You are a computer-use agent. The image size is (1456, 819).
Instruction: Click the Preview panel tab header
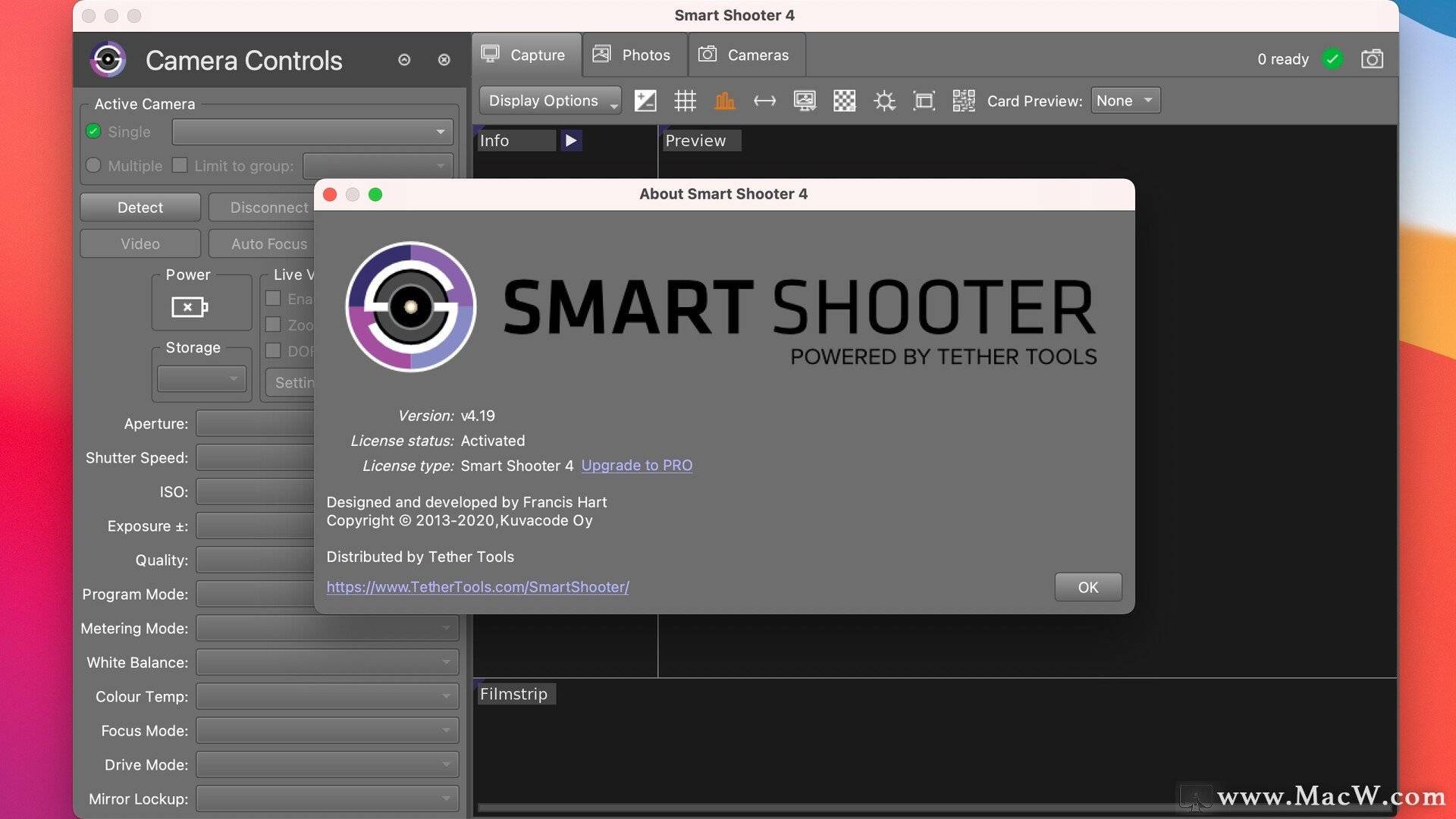[701, 140]
